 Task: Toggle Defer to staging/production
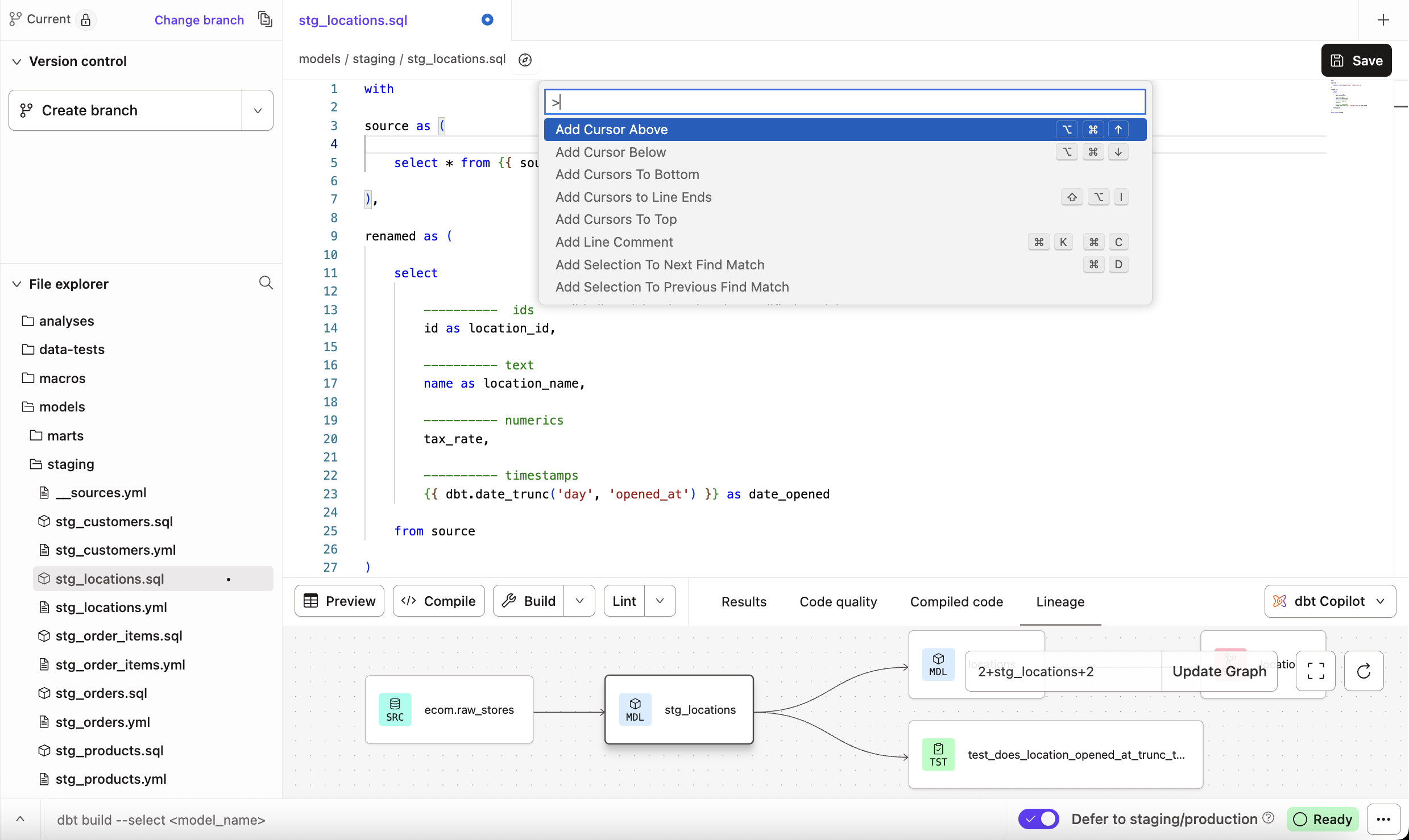(x=1038, y=819)
